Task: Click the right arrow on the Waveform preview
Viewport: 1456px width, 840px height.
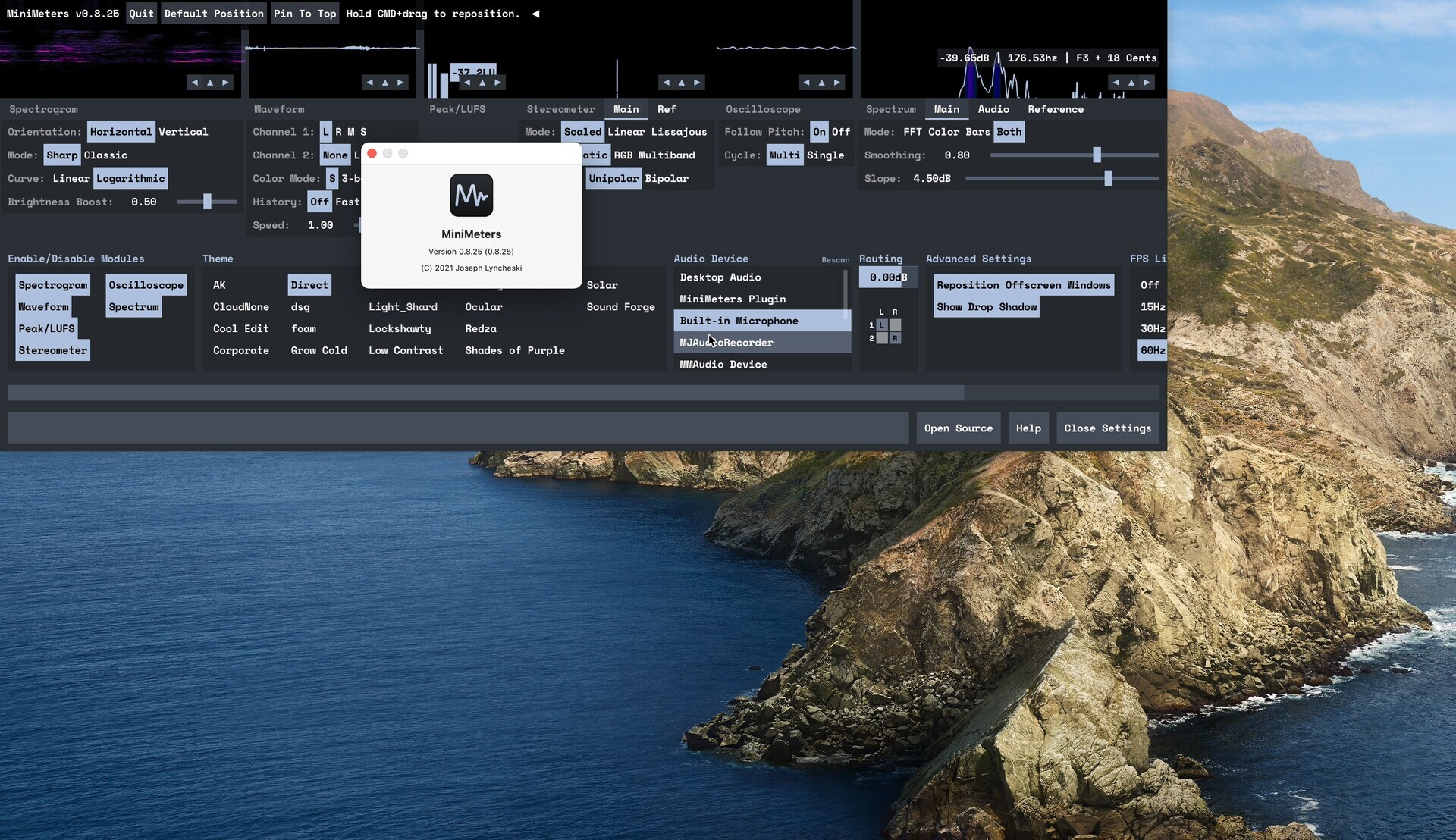Action: (400, 83)
